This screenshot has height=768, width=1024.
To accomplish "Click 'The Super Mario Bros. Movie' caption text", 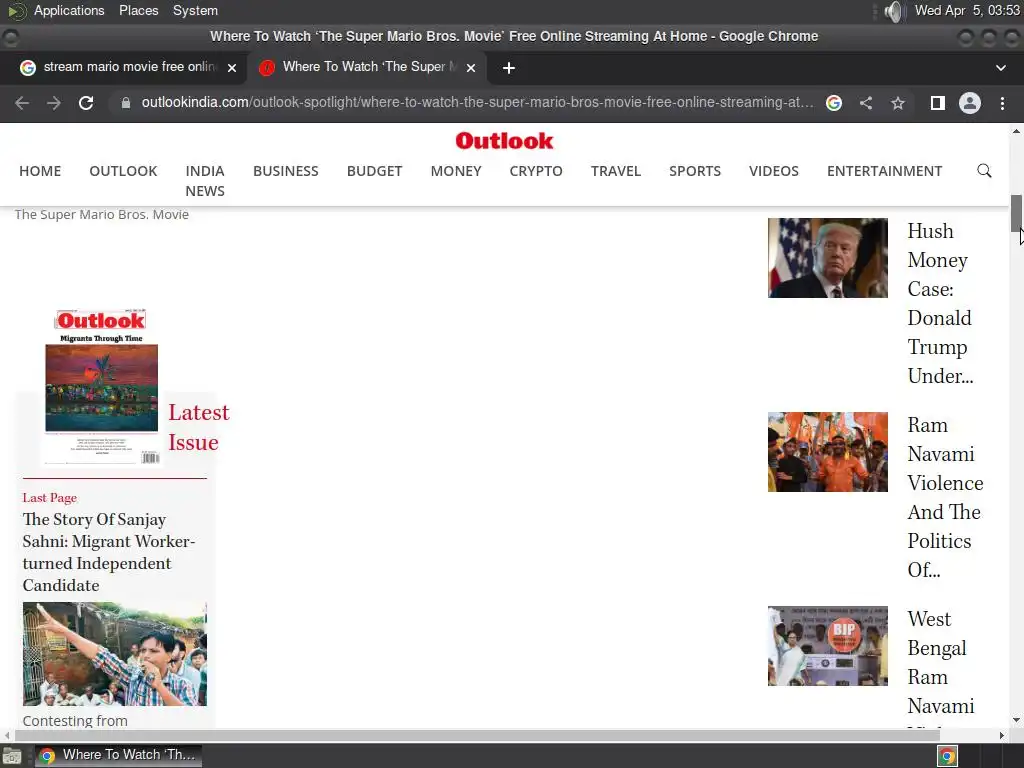I will click(x=102, y=214).
